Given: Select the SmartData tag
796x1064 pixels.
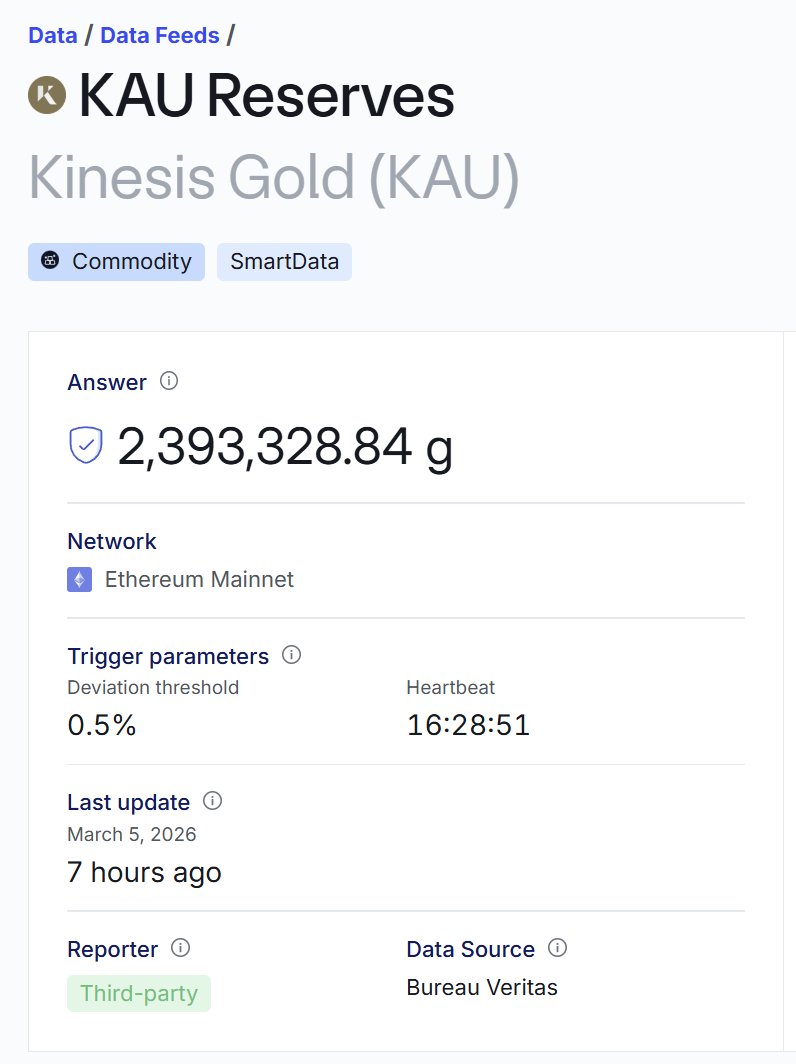Looking at the screenshot, I should click(x=284, y=262).
